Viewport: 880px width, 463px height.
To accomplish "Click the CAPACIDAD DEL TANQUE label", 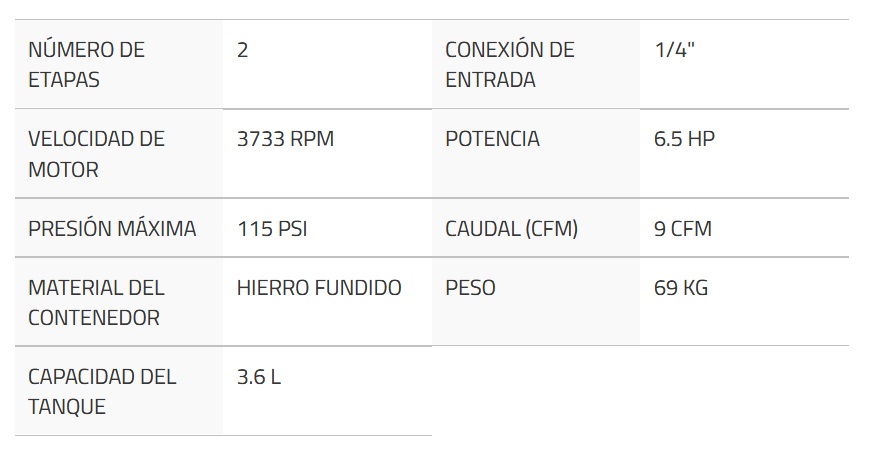I will click(101, 392).
